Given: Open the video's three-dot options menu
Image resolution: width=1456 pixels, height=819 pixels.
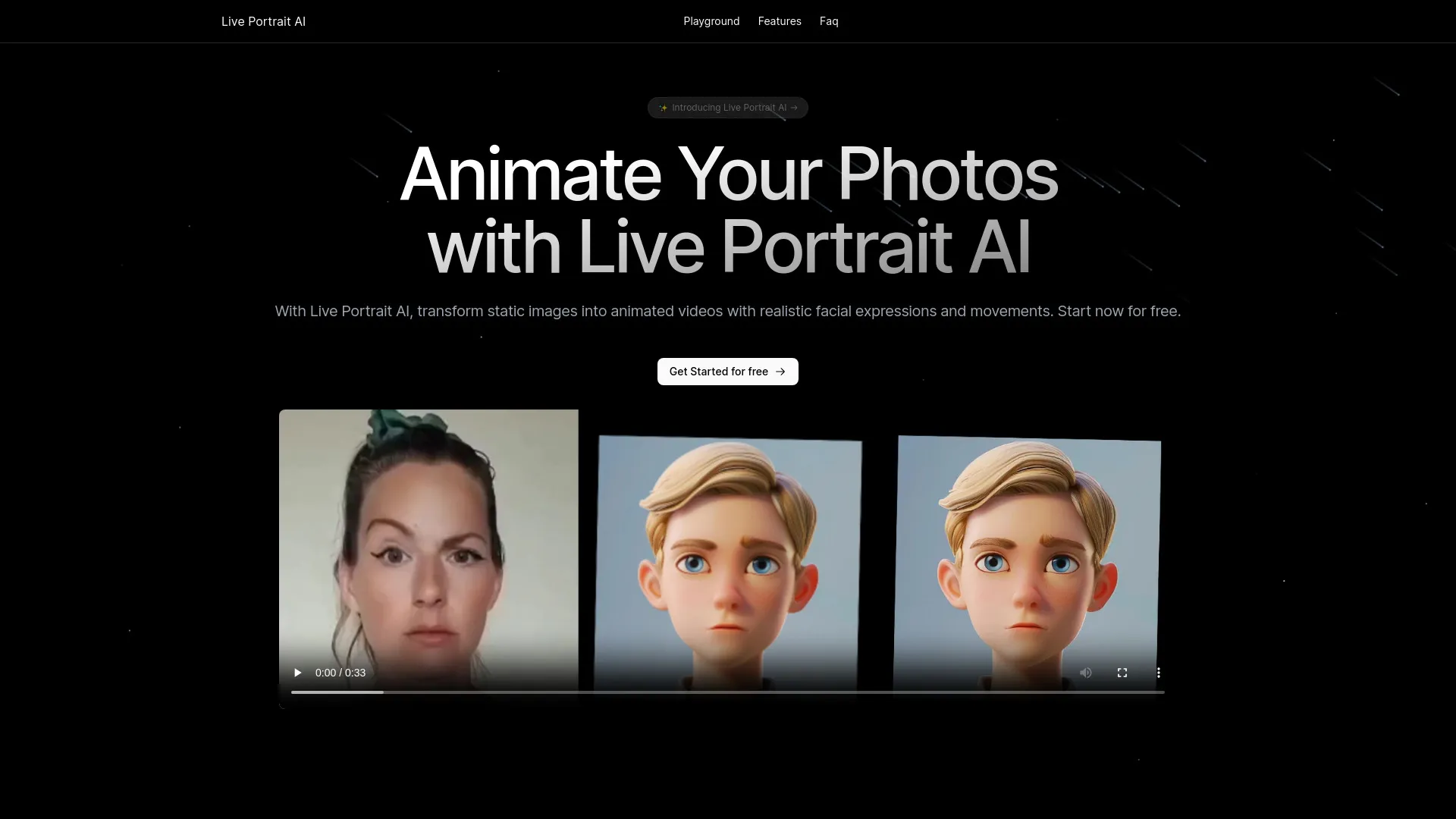Looking at the screenshot, I should point(1159,673).
